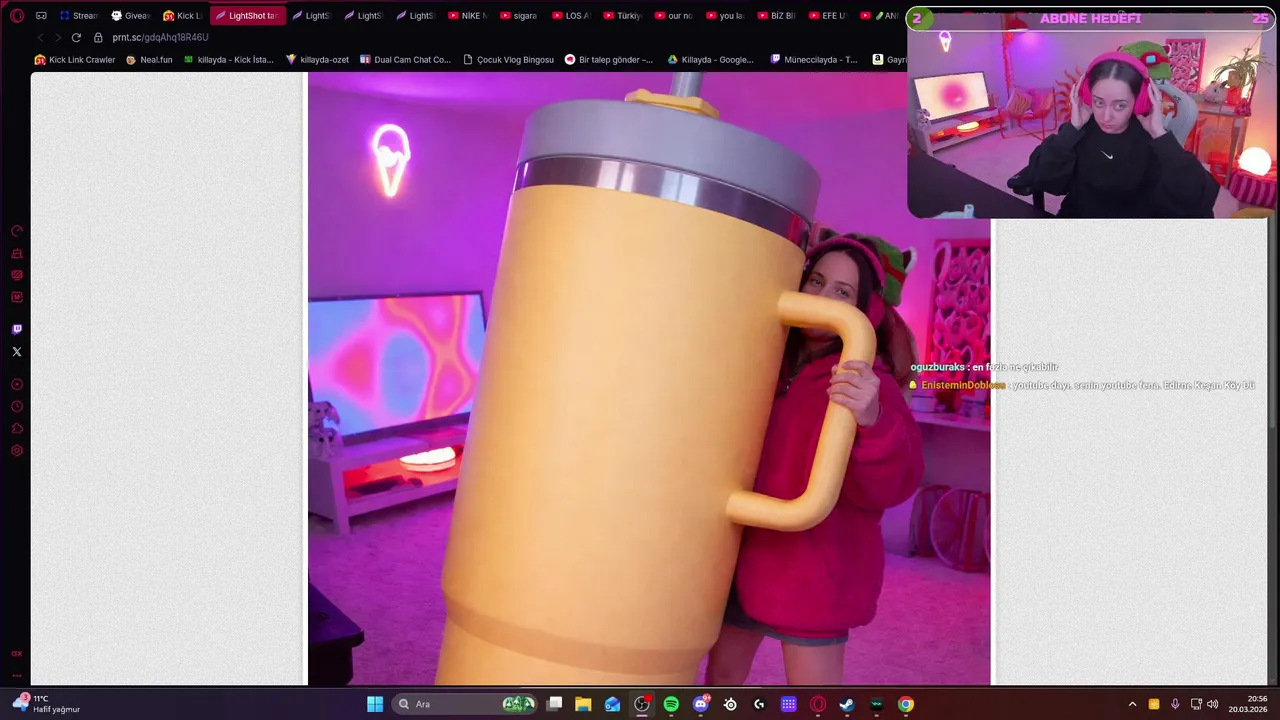This screenshot has width=1280, height=720.
Task: Open the Kick Link Crawler bookmark
Action: (75, 60)
